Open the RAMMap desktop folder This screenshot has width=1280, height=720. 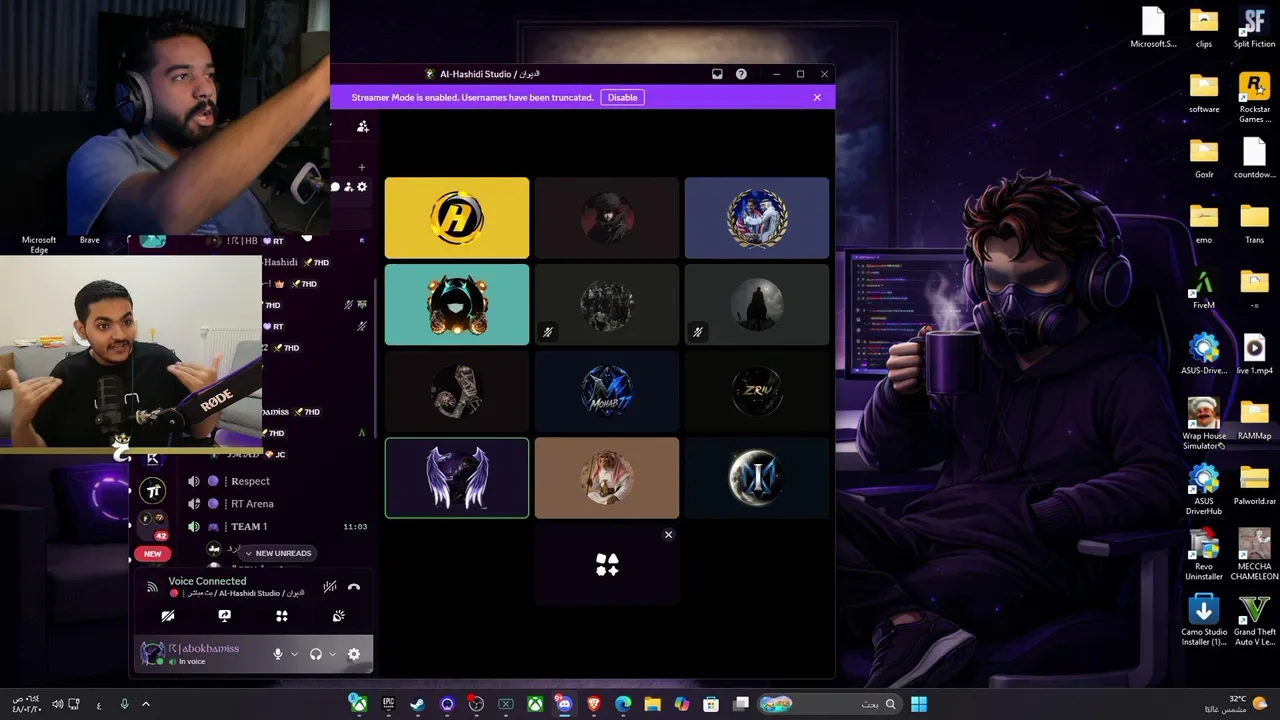coord(1254,420)
